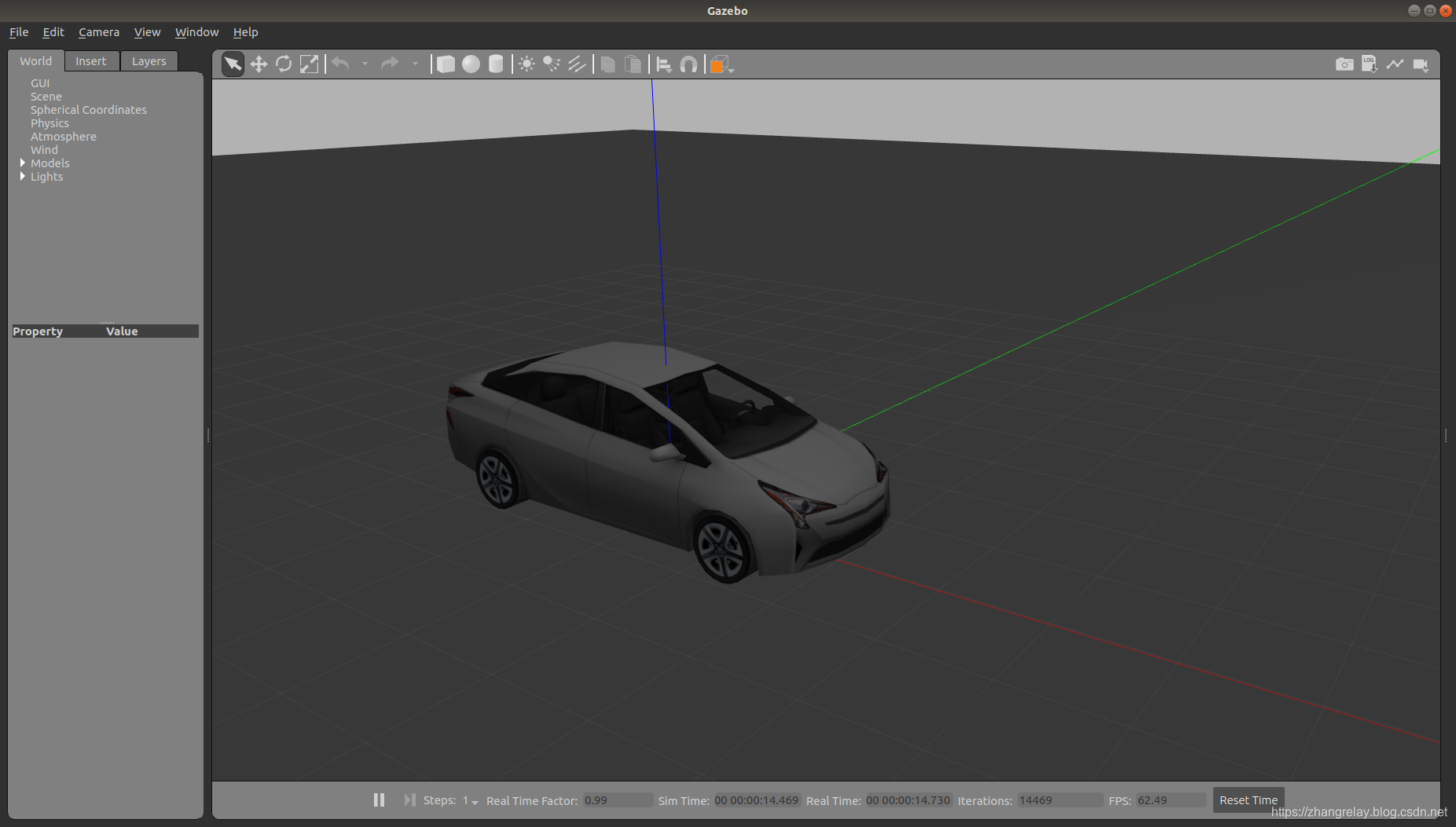Click the FPS value field
The height and width of the screenshot is (827, 1456).
(1171, 800)
